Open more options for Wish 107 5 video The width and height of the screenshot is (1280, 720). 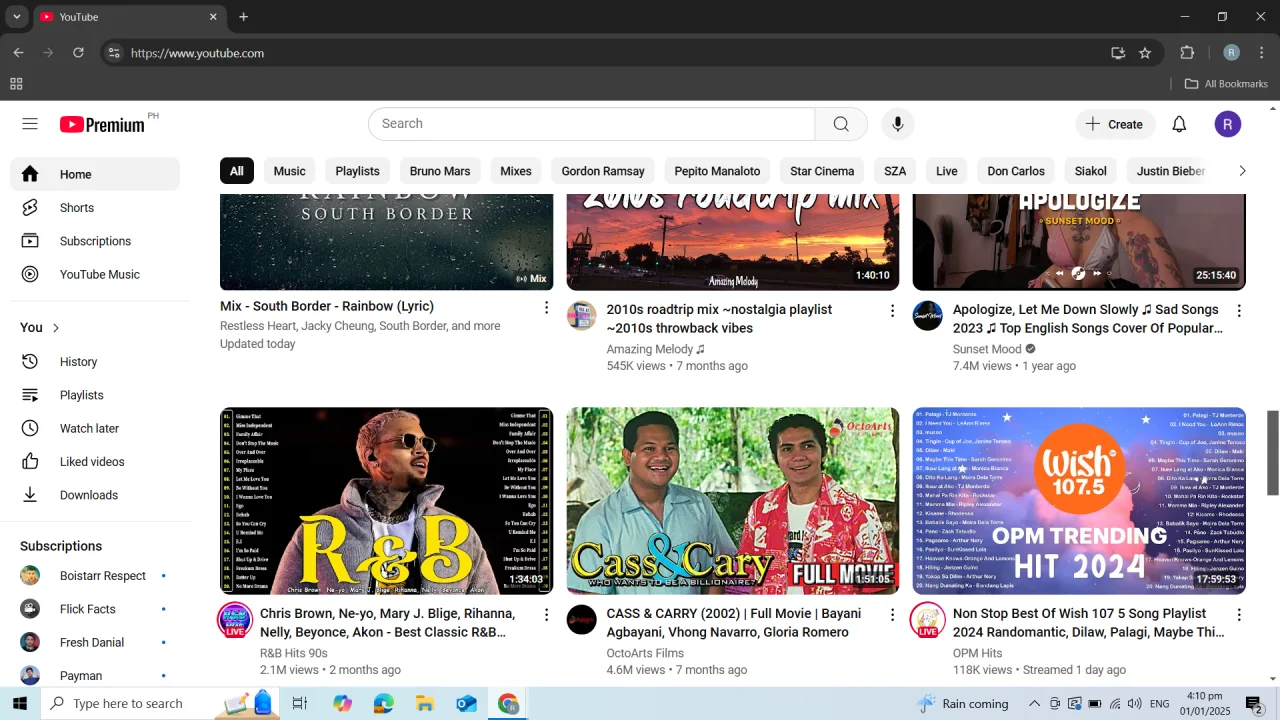(x=1239, y=615)
